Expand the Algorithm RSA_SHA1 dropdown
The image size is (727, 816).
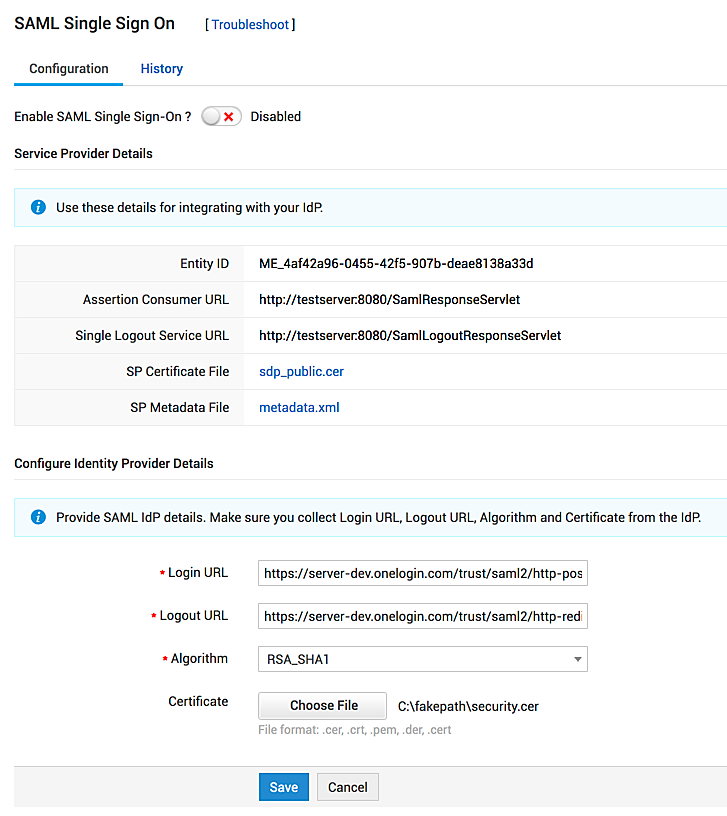point(422,659)
